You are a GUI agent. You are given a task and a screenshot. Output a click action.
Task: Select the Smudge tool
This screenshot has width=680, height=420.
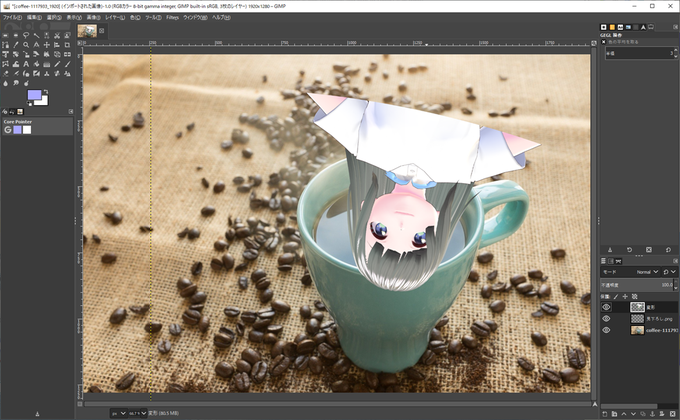pos(16,83)
